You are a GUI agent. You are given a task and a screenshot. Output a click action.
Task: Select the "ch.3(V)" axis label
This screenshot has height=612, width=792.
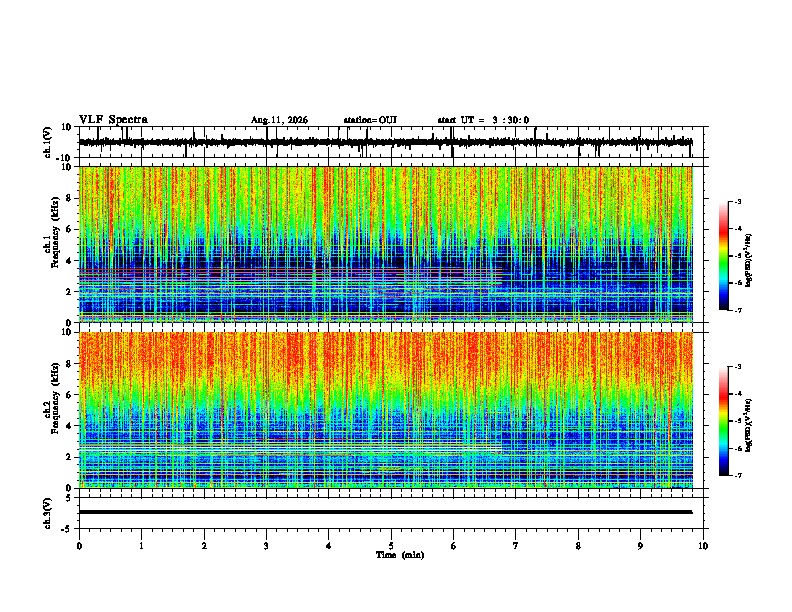point(48,513)
